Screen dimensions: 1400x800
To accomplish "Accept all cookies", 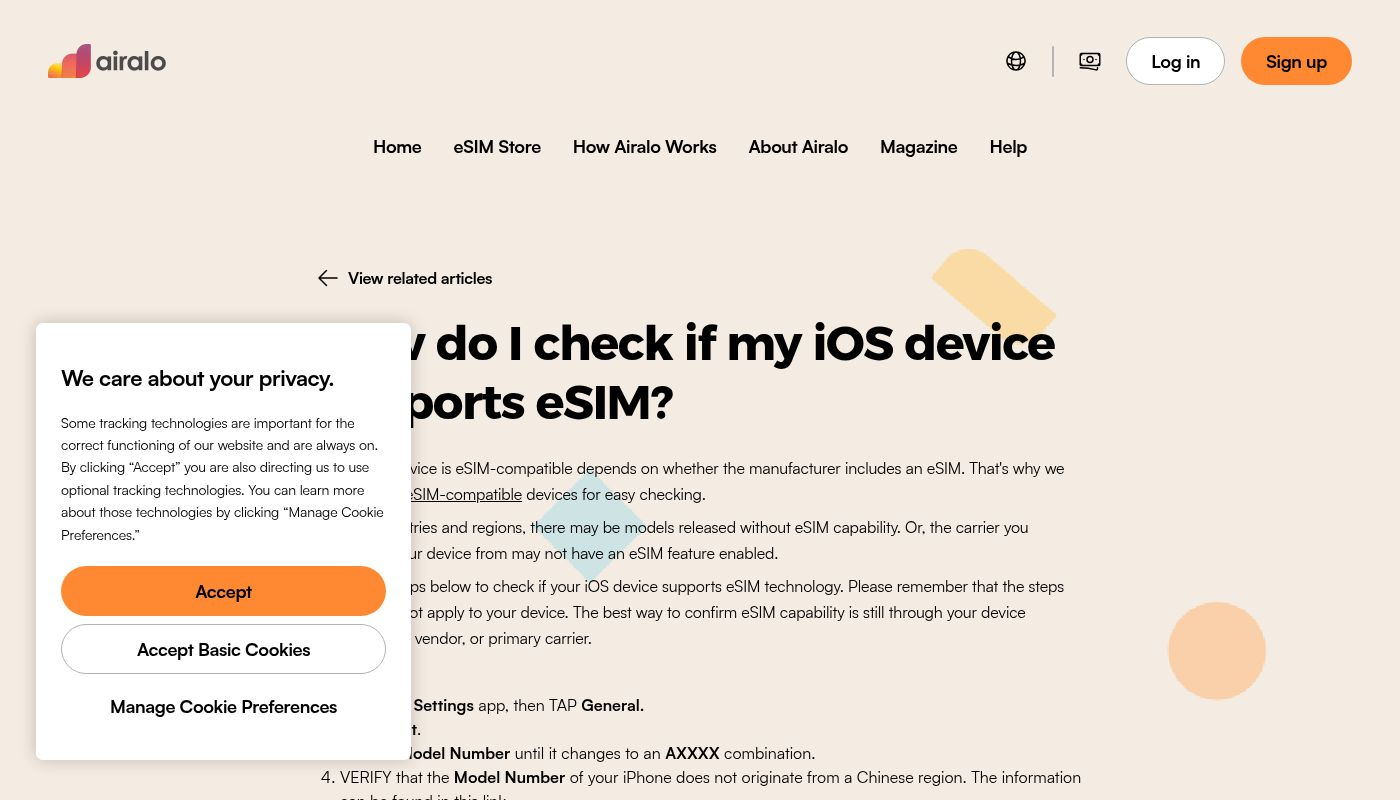I will click(x=223, y=591).
